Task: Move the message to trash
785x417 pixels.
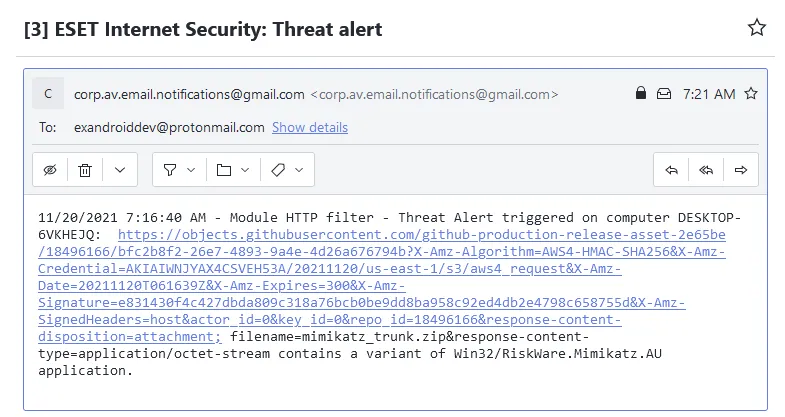Action: click(85, 170)
